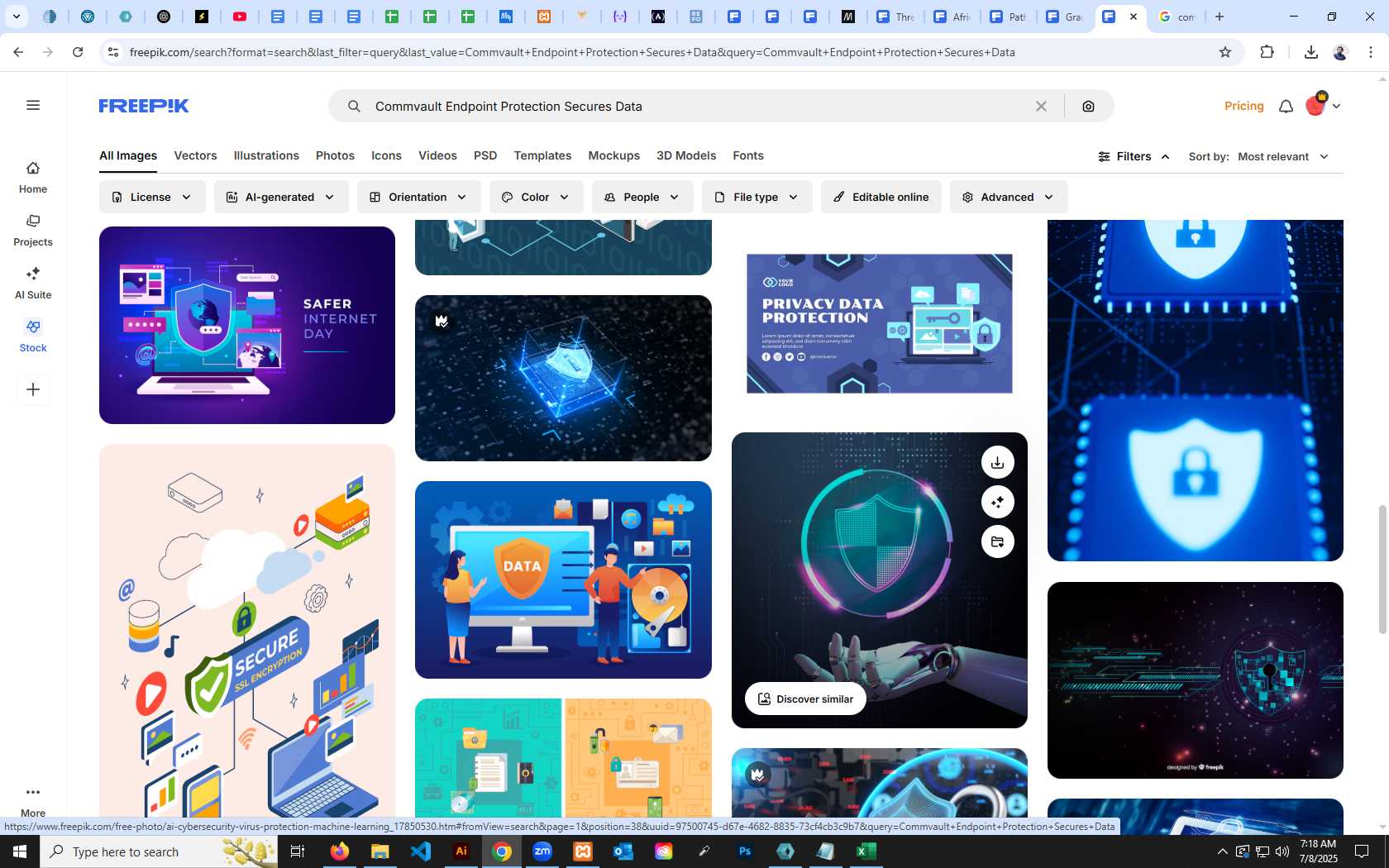The height and width of the screenshot is (868, 1389).
Task: Open the Orientation filter dropdown
Action: point(419,197)
